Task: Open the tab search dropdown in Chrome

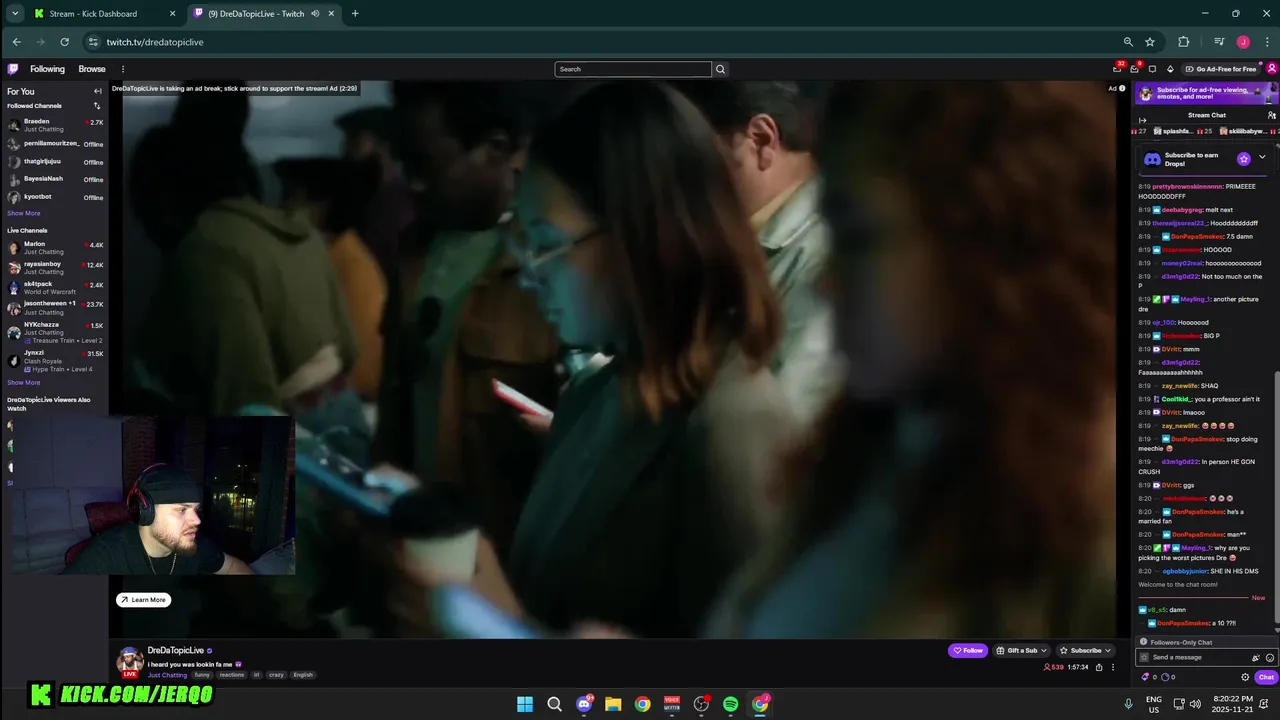Action: [15, 14]
